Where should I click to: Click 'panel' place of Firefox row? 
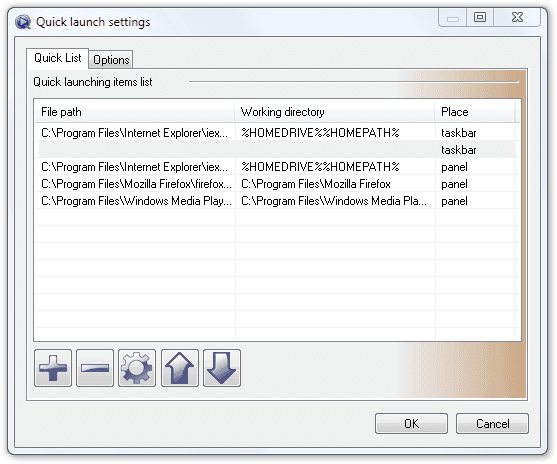pos(454,184)
